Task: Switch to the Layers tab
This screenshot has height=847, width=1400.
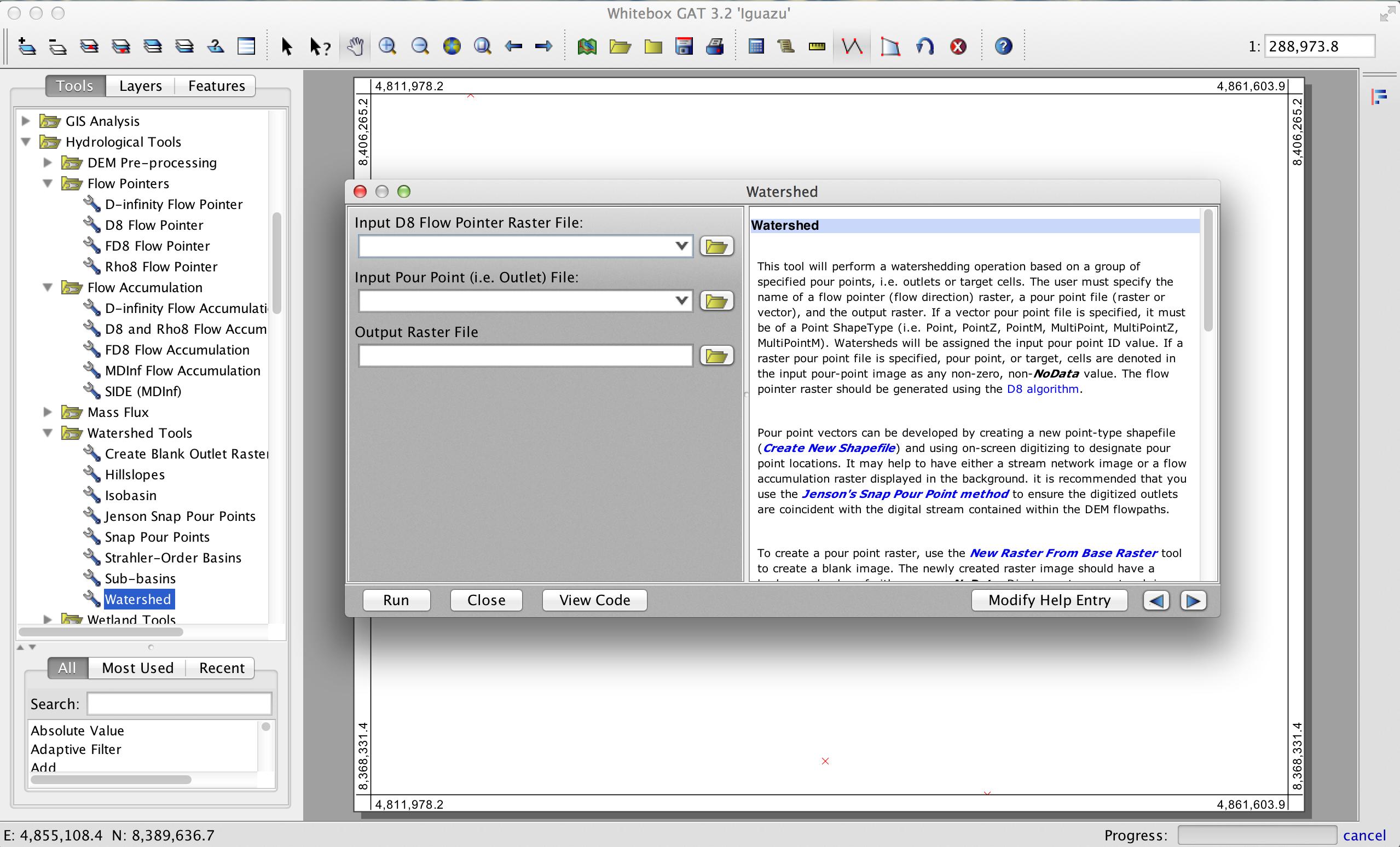Action: pos(140,86)
